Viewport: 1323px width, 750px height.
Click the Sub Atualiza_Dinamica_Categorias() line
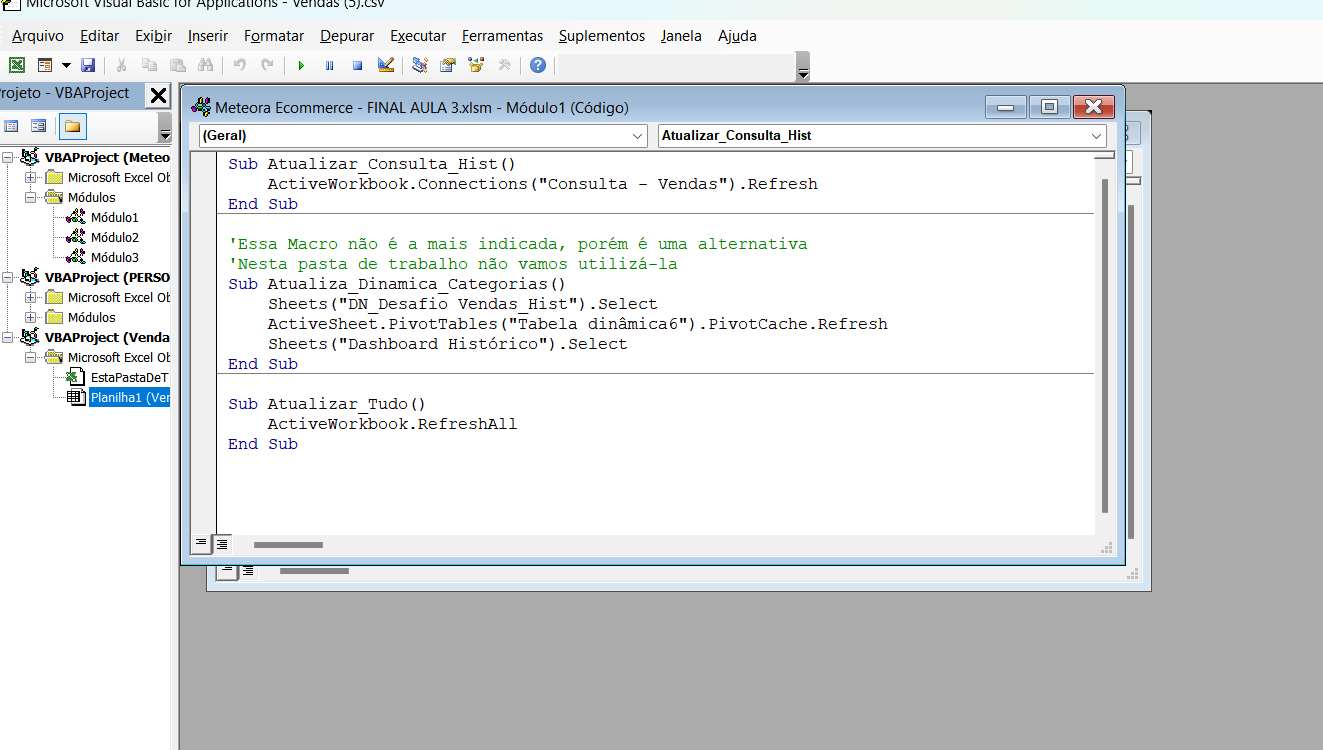(x=397, y=284)
